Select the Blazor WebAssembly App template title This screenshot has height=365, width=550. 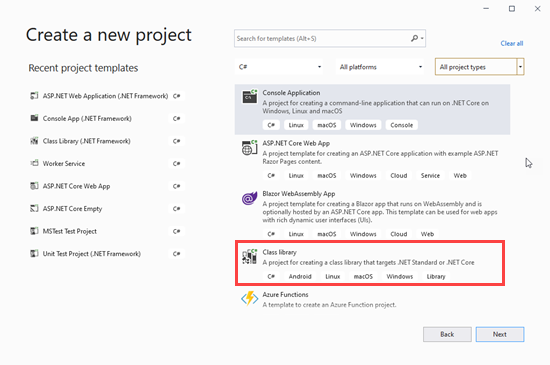(x=299, y=194)
